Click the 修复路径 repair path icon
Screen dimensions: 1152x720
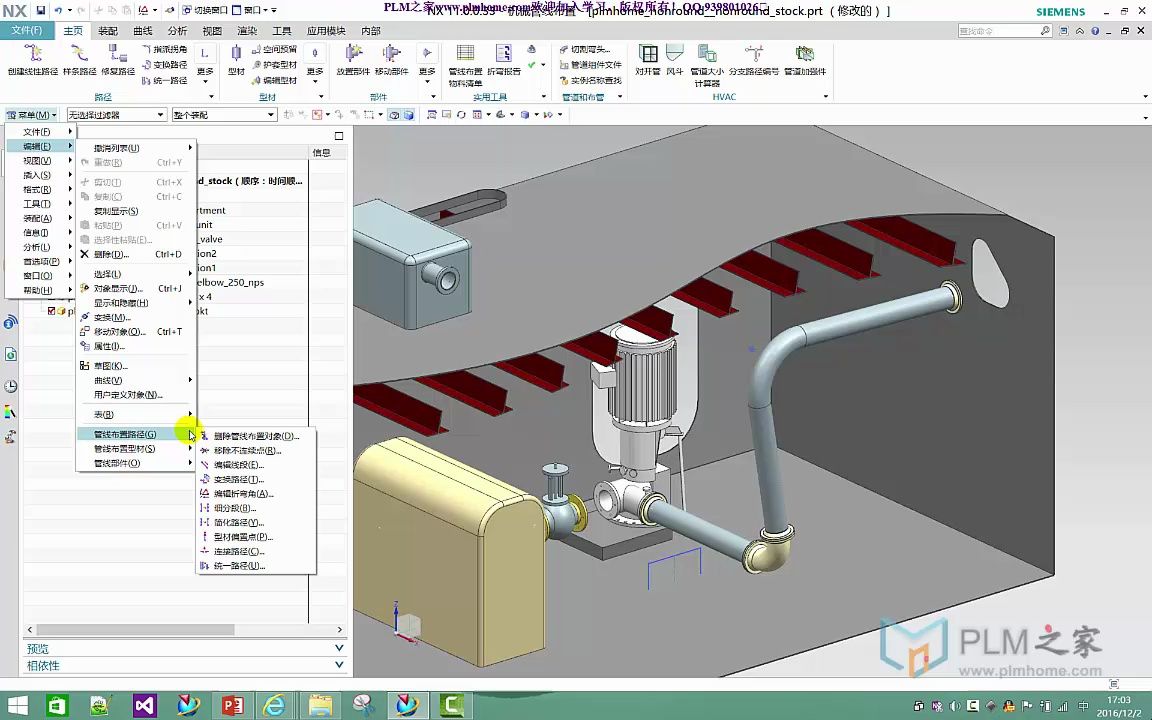tap(117, 55)
